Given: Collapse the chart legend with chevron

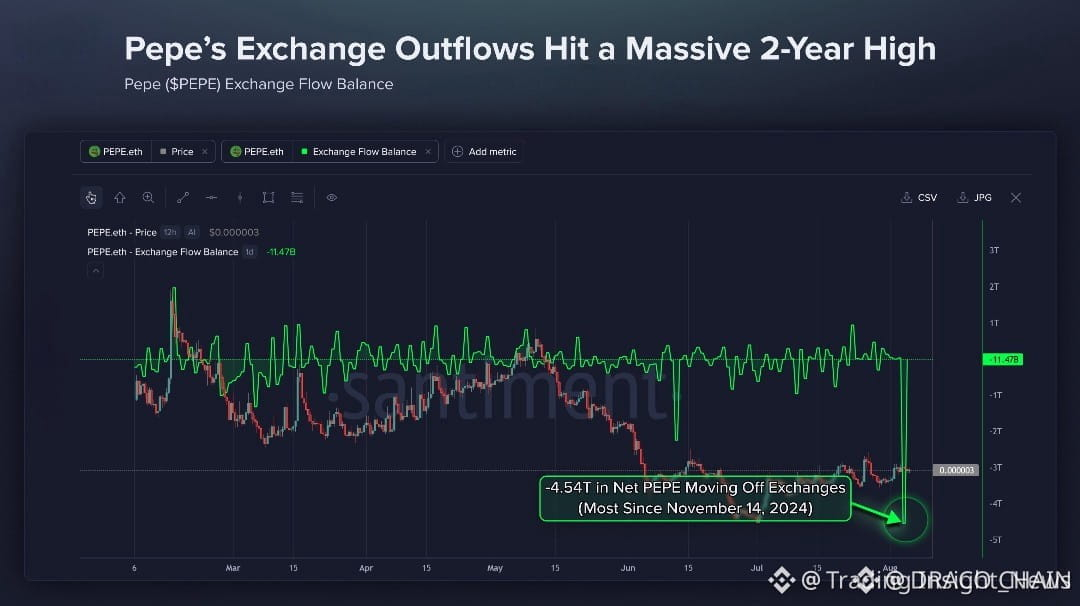Looking at the screenshot, I should coord(96,271).
